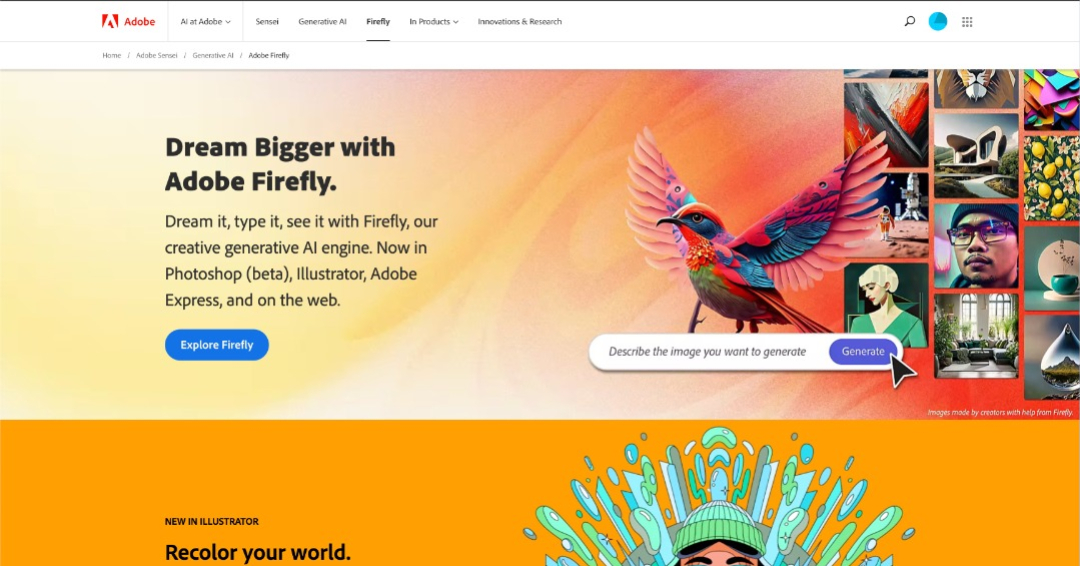Open the apps grid icon
The image size is (1080, 566).
(967, 22)
